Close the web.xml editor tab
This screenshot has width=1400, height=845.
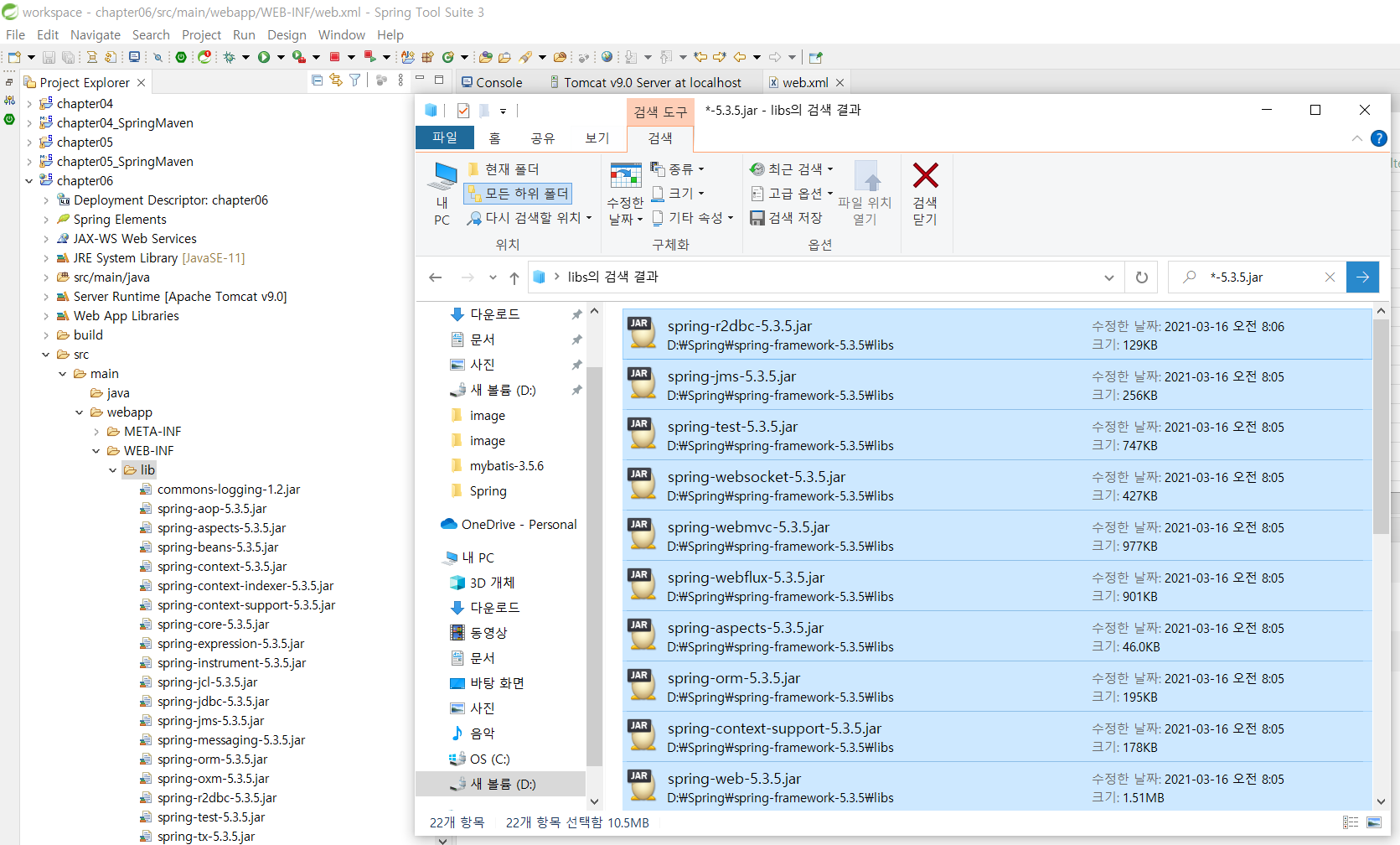[839, 82]
